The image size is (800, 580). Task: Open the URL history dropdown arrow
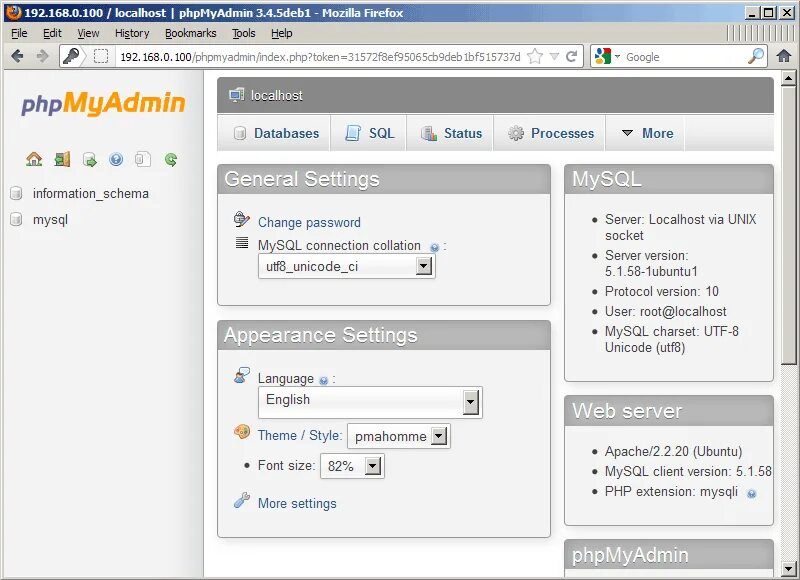click(x=555, y=57)
